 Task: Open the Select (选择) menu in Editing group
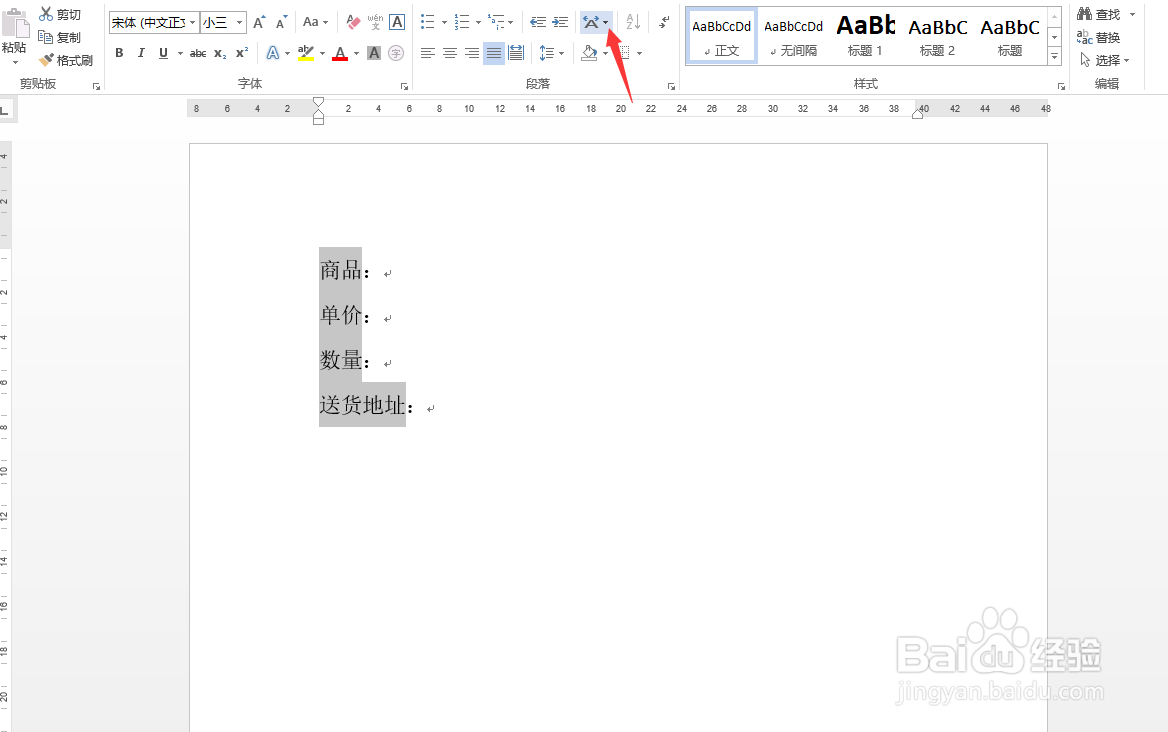tap(1104, 60)
